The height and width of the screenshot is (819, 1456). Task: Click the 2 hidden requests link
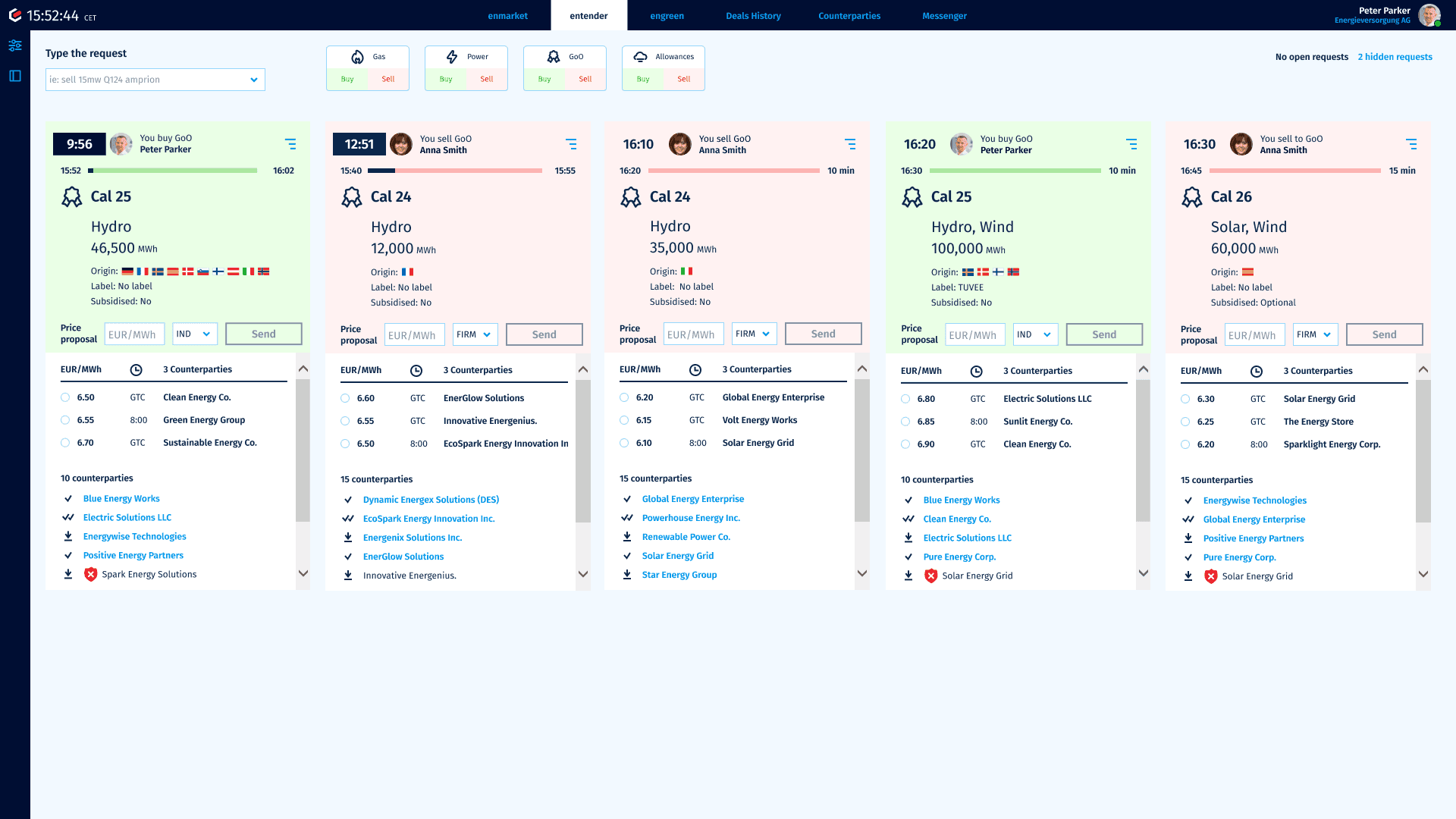[x=1395, y=57]
